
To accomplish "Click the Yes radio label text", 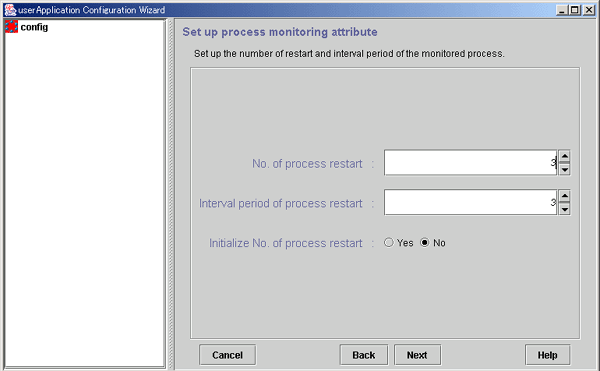I will (x=405, y=243).
